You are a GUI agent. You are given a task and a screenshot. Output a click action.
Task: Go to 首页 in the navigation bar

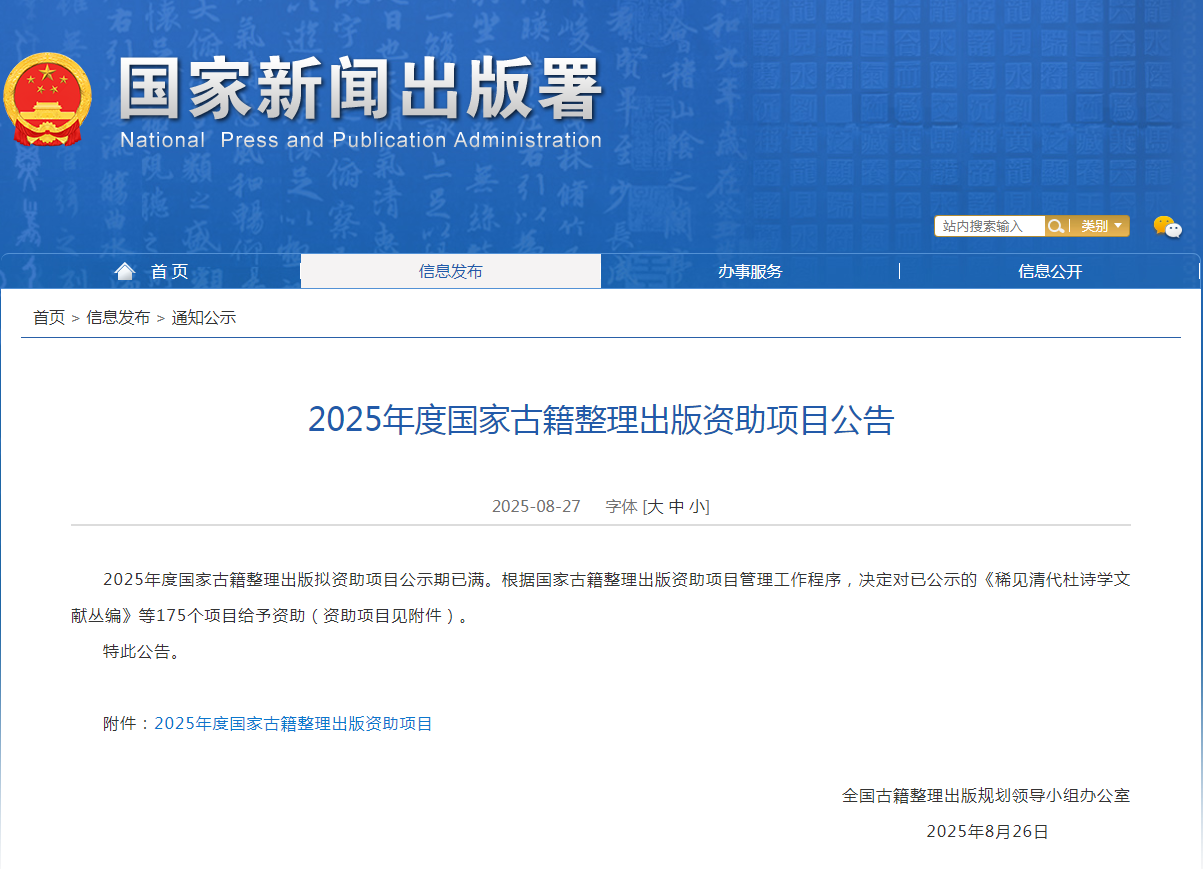click(169, 272)
